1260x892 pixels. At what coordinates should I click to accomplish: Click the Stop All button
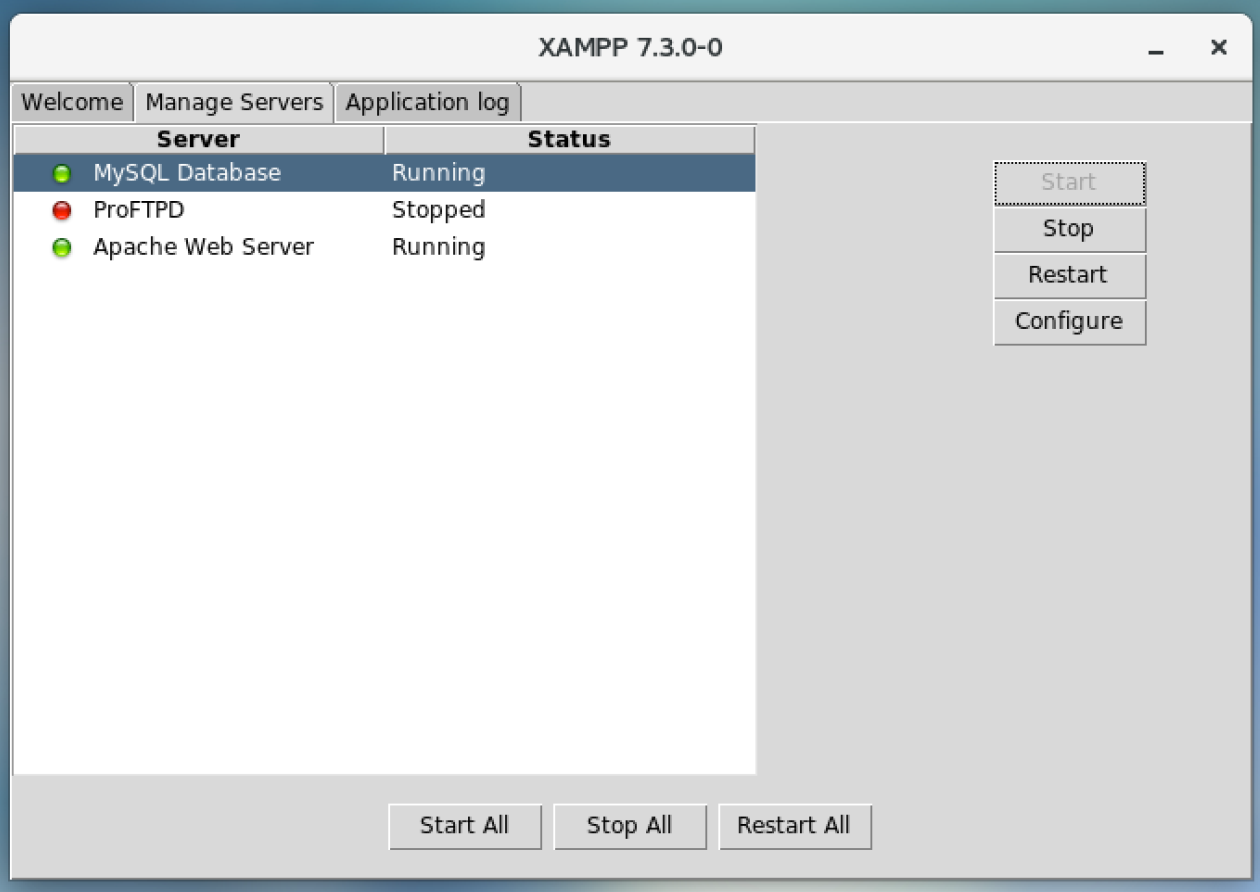tap(630, 826)
